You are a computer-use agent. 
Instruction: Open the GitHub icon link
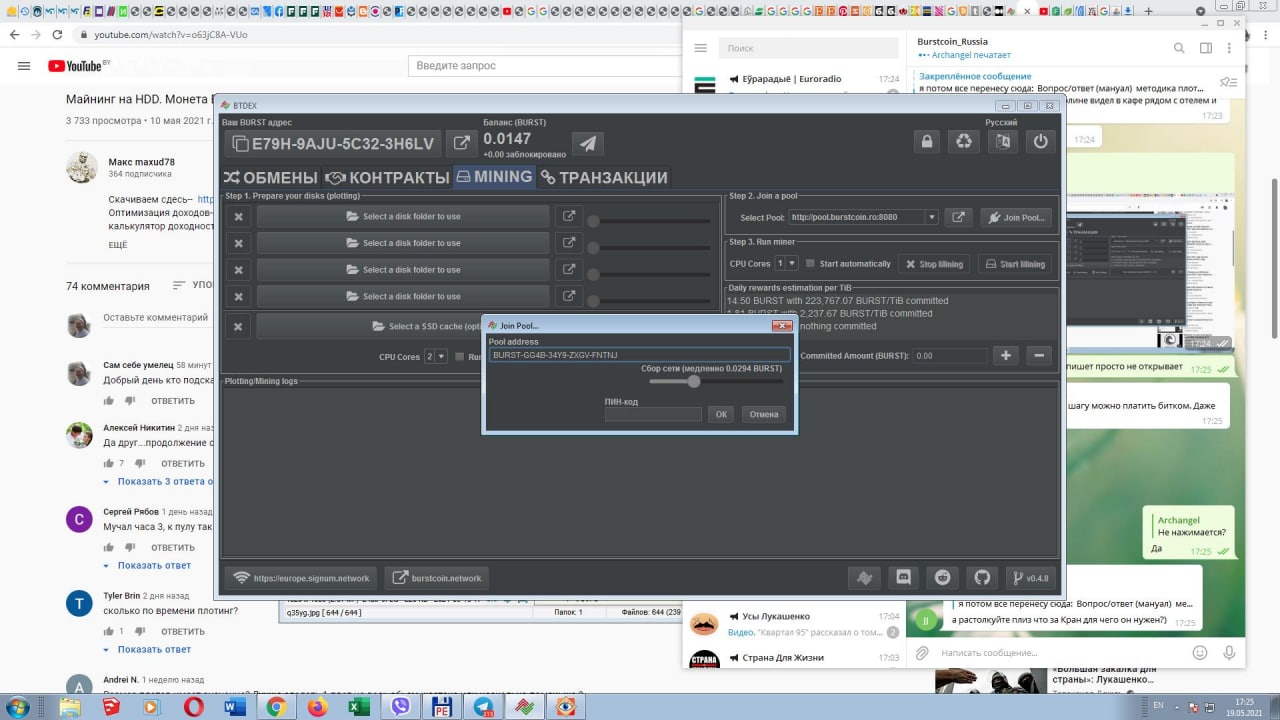pyautogui.click(x=982, y=577)
